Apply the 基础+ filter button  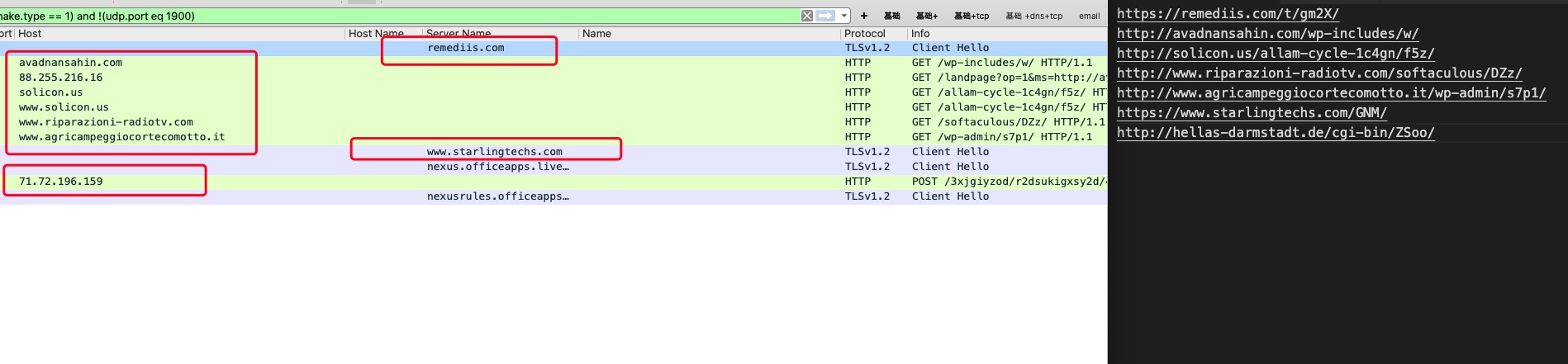[x=927, y=16]
